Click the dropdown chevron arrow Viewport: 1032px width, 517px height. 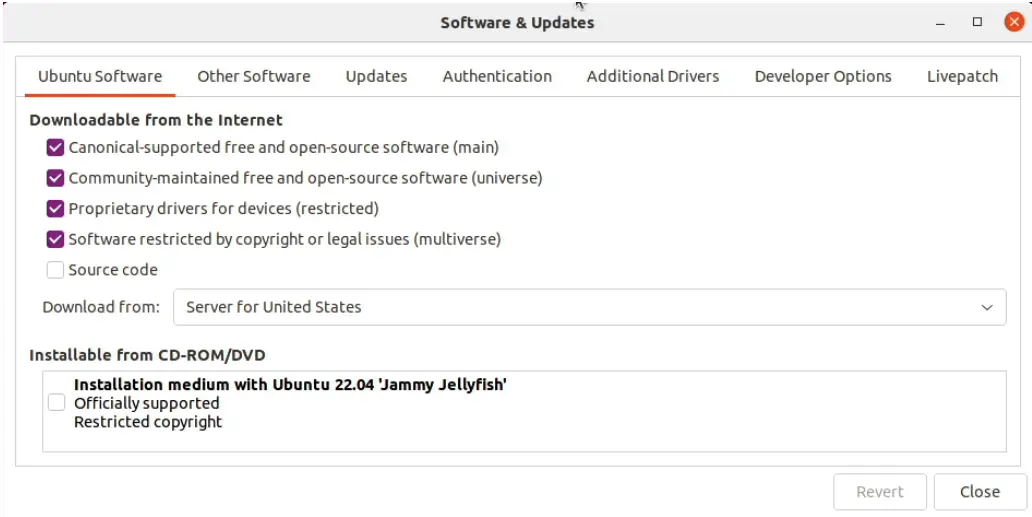pos(987,308)
